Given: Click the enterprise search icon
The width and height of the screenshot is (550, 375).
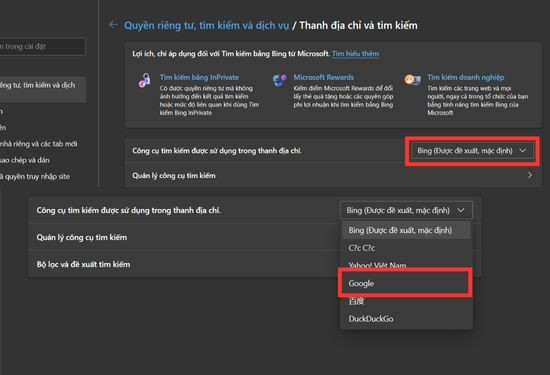Looking at the screenshot, I should tap(412, 80).
